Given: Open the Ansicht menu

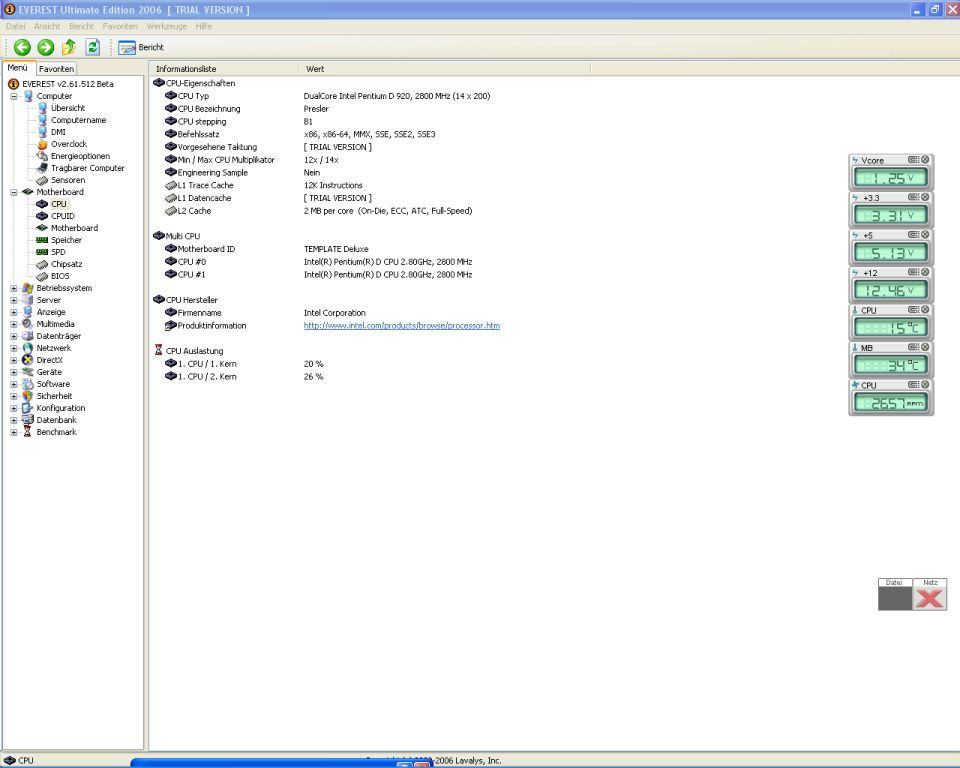Looking at the screenshot, I should click(x=47, y=26).
